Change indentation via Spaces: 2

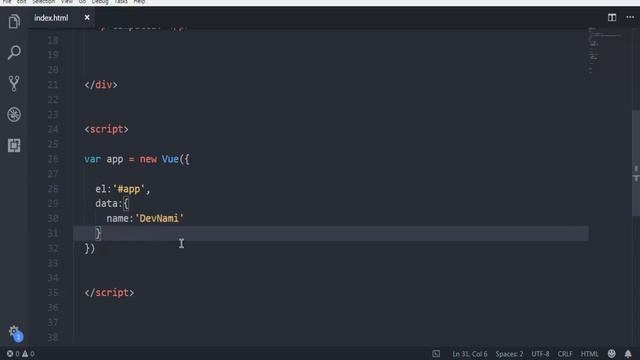click(509, 354)
